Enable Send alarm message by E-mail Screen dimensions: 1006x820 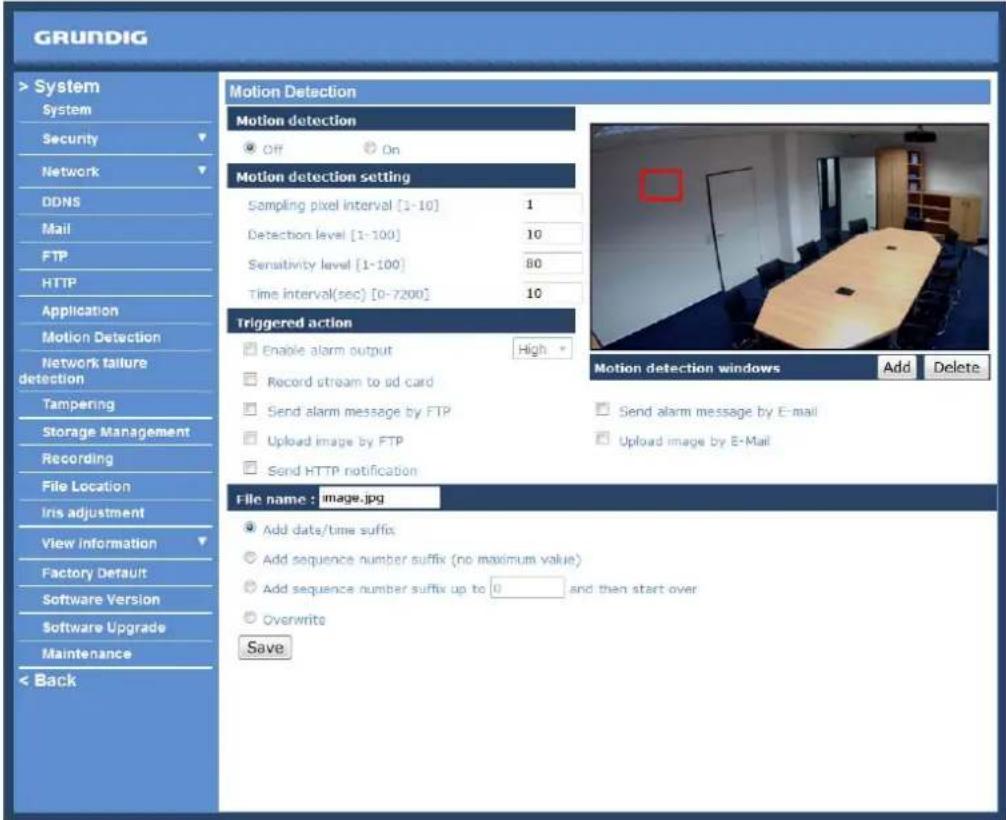click(602, 409)
